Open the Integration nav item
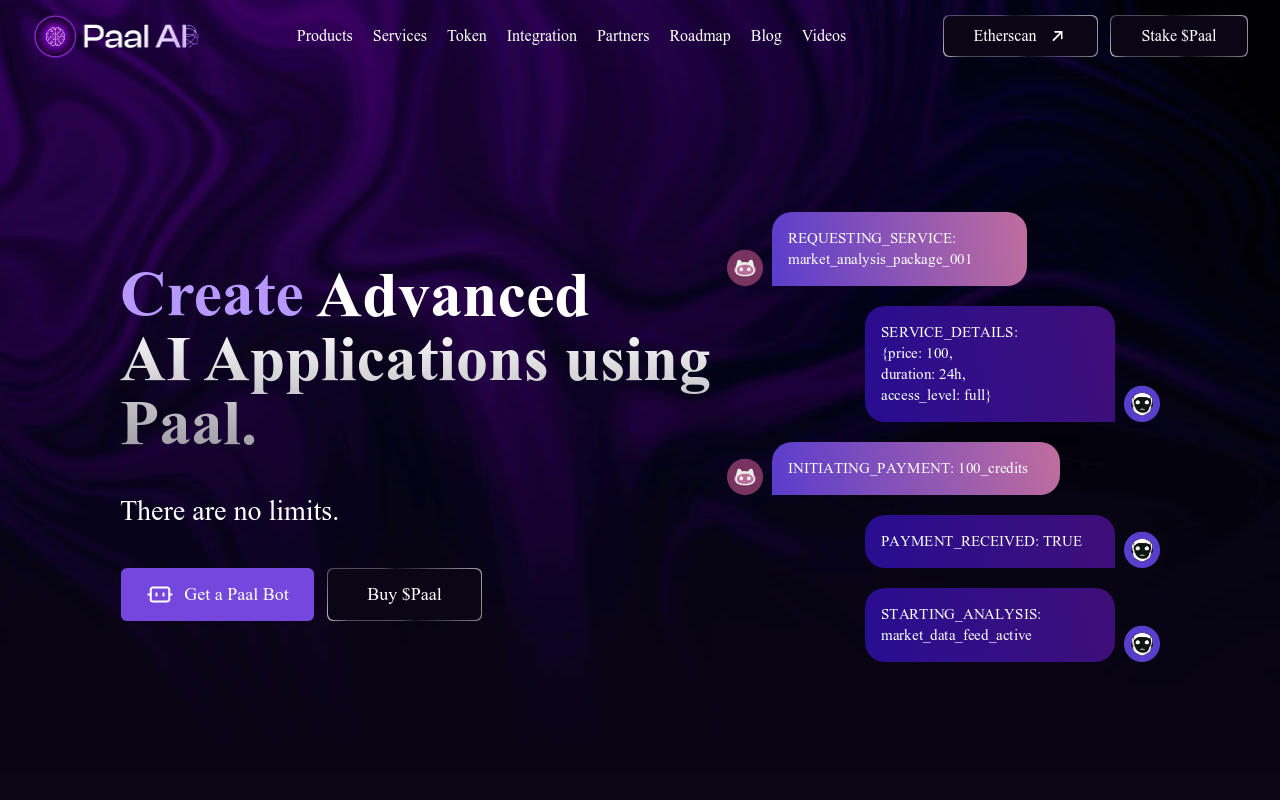 [x=542, y=36]
